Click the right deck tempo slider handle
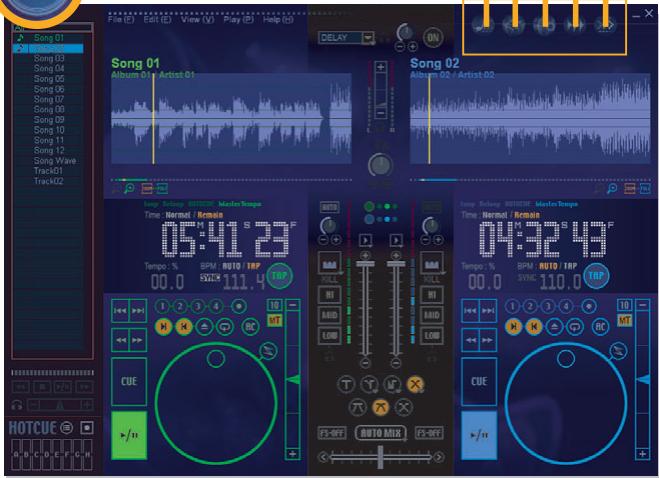 coord(643,380)
